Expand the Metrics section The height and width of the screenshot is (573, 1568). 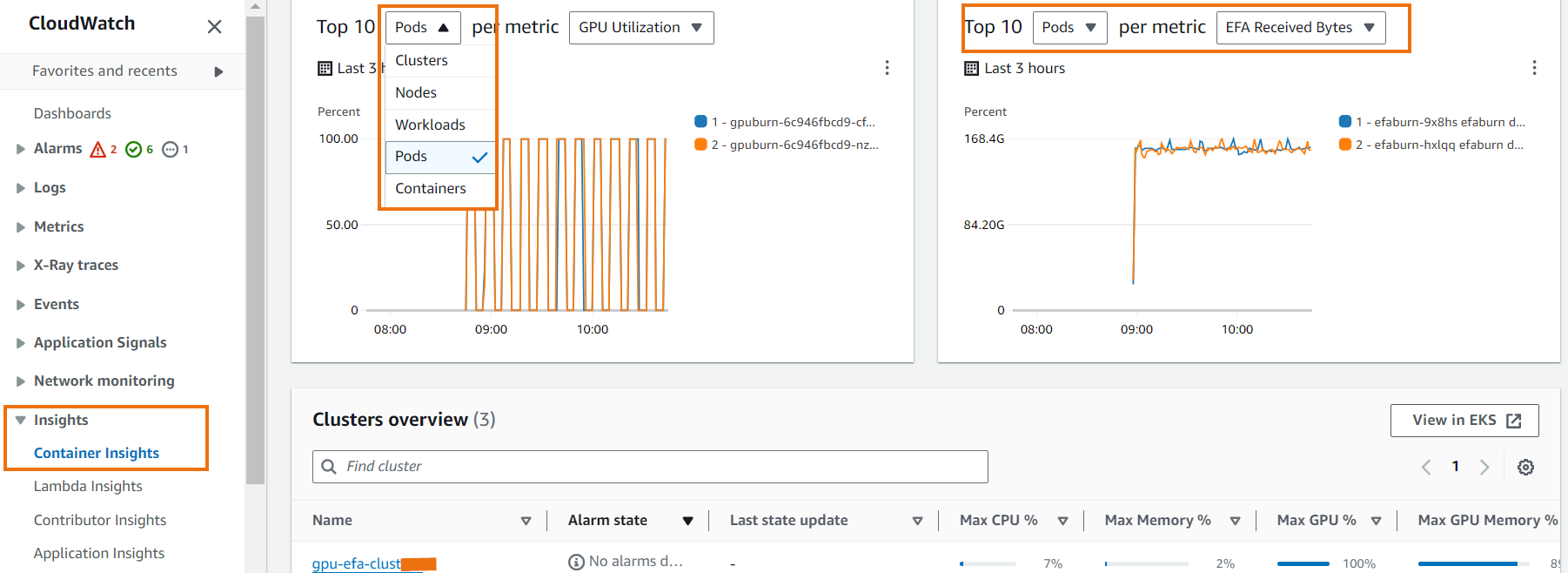(x=20, y=227)
